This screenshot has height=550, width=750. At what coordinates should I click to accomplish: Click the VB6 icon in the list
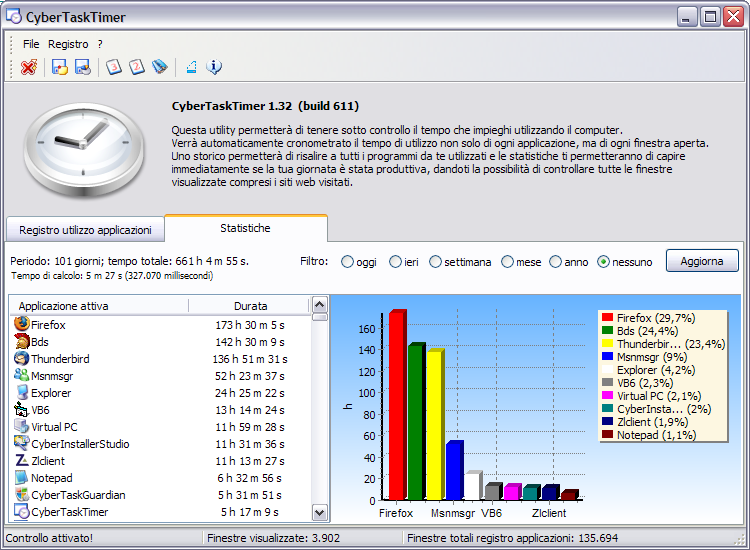pyautogui.click(x=22, y=409)
